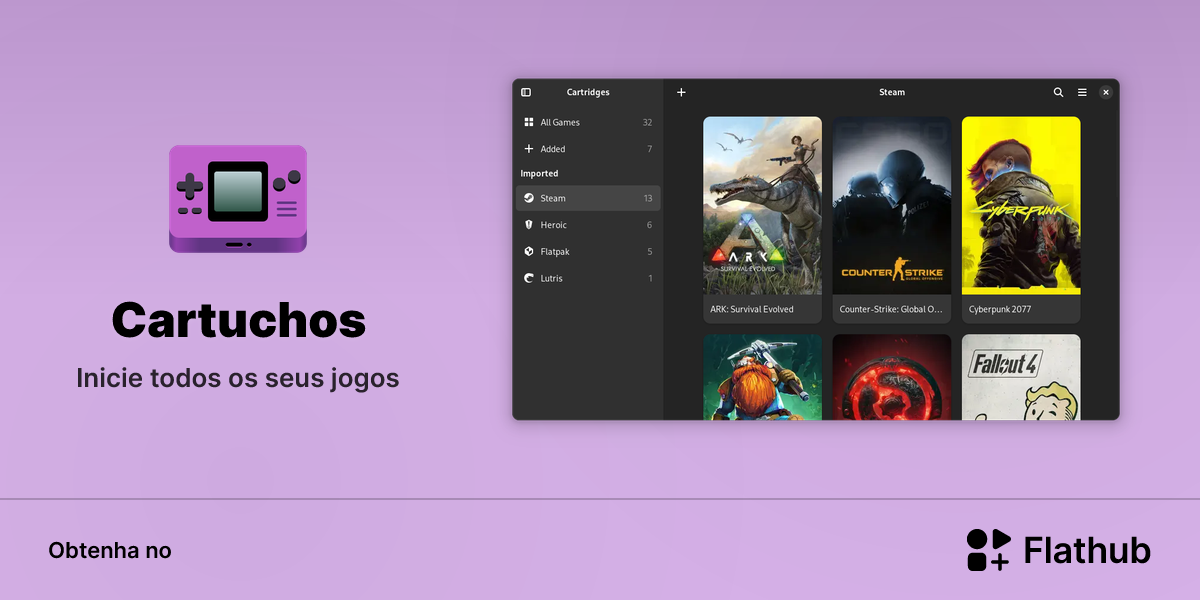Screen dimensions: 1200x600
Task: Select All Games in the sidebar
Action: click(588, 122)
